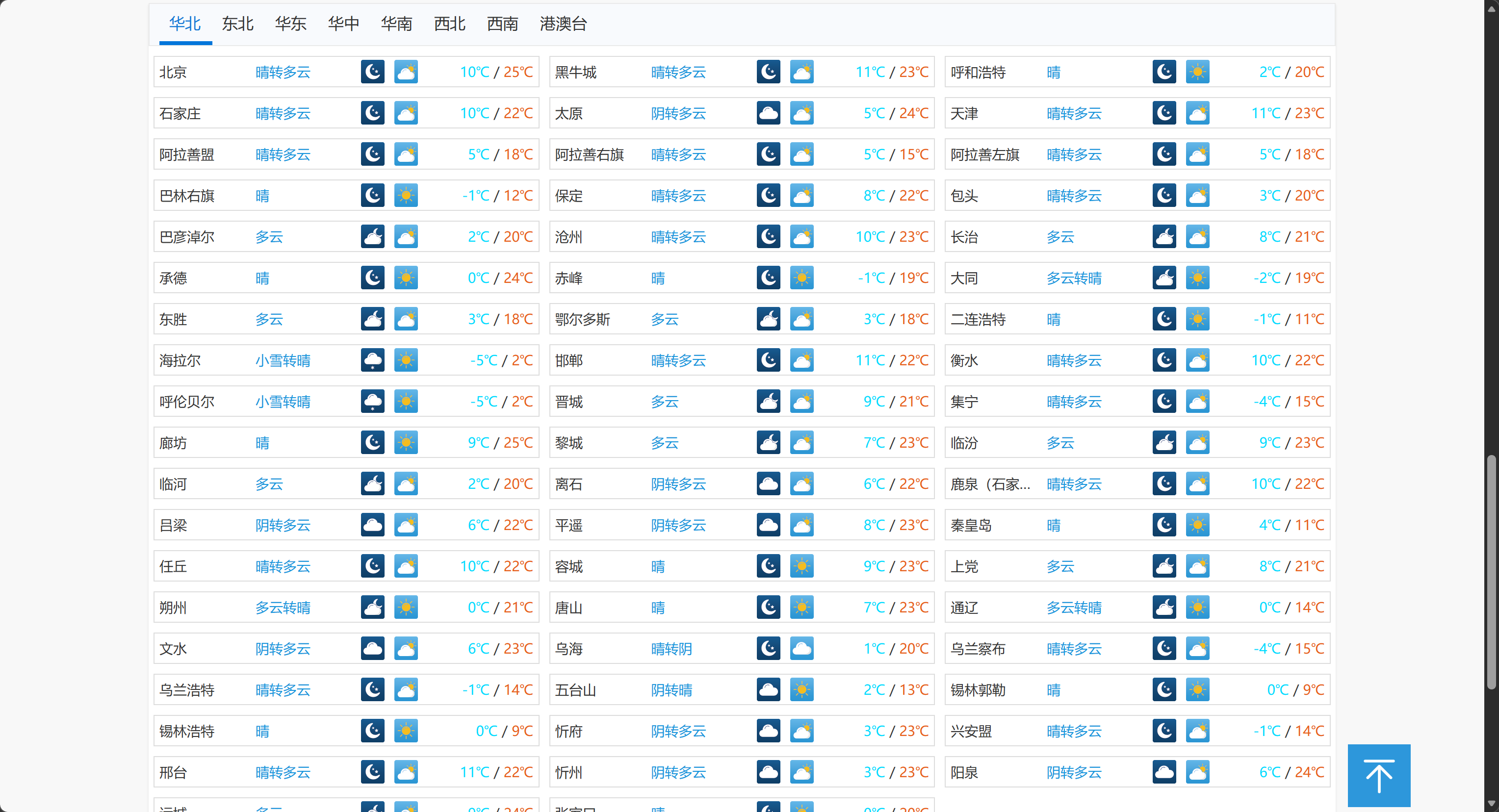Switch to the 东北 region tab
The height and width of the screenshot is (812, 1499).
[x=237, y=24]
